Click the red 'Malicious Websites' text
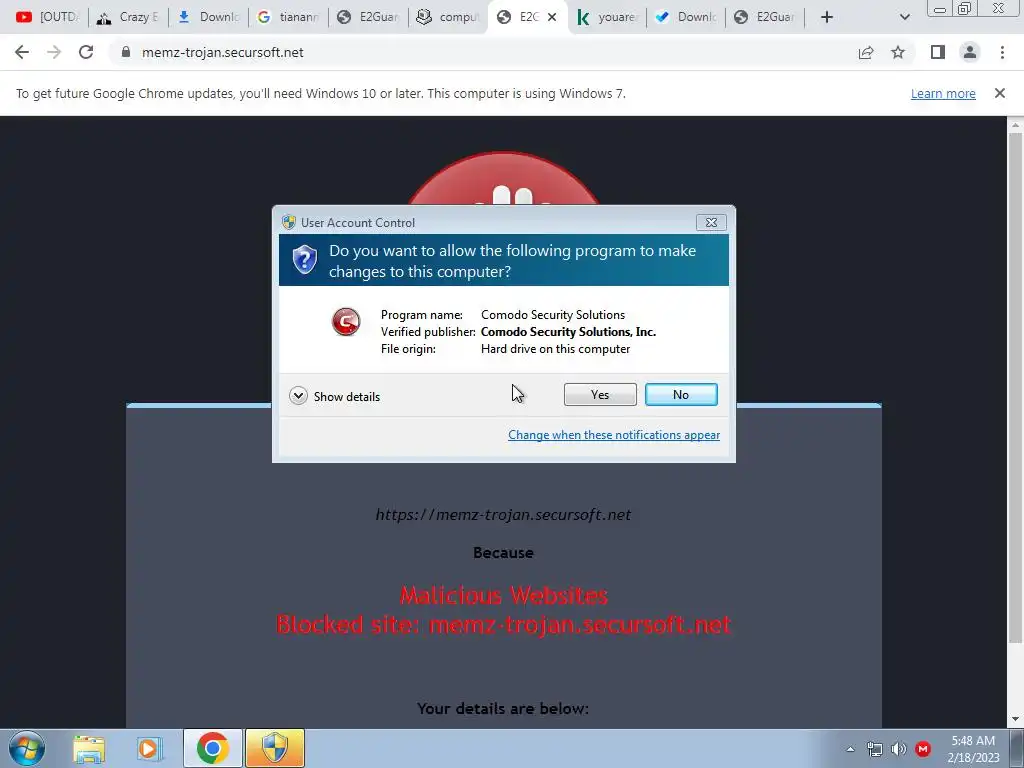This screenshot has width=1024, height=768. pyautogui.click(x=504, y=596)
